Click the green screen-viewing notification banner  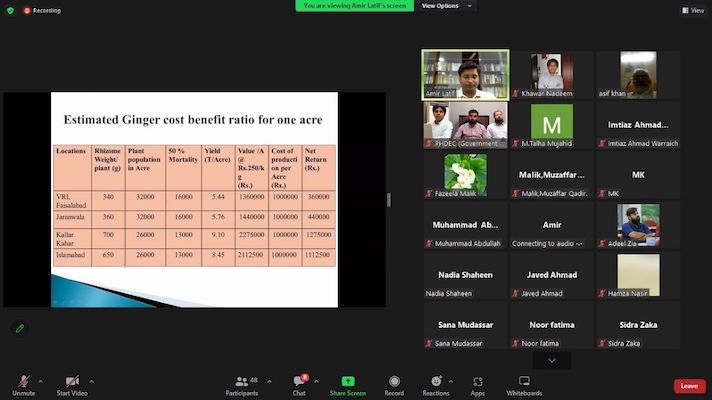(354, 6)
